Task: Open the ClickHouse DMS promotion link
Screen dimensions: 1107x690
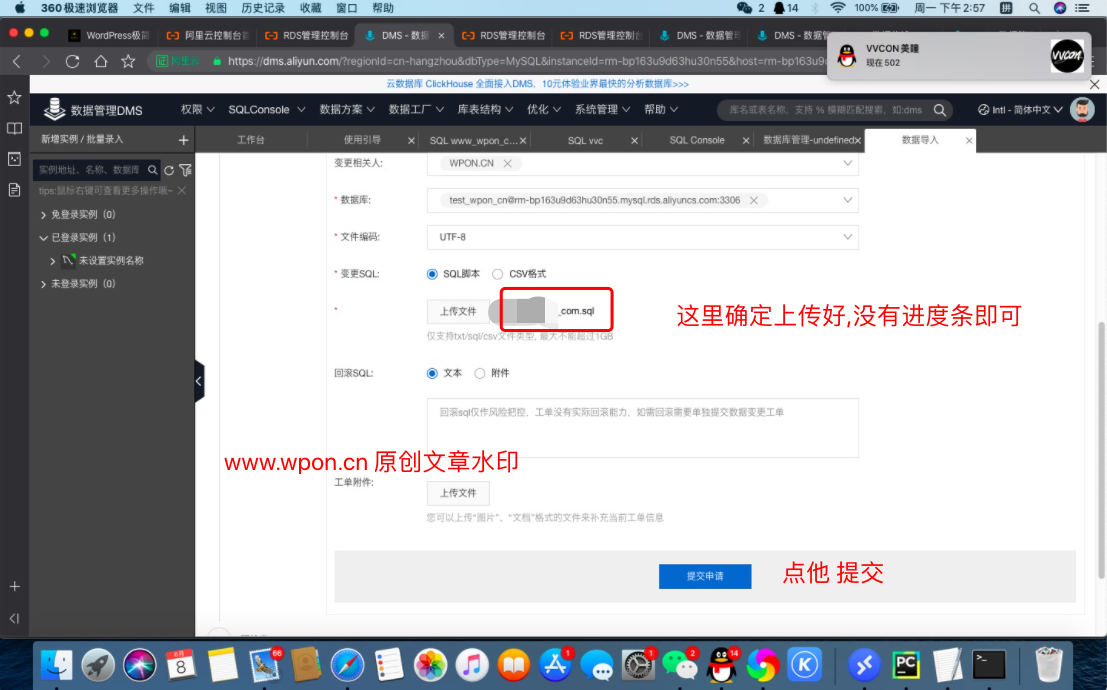Action: point(537,84)
